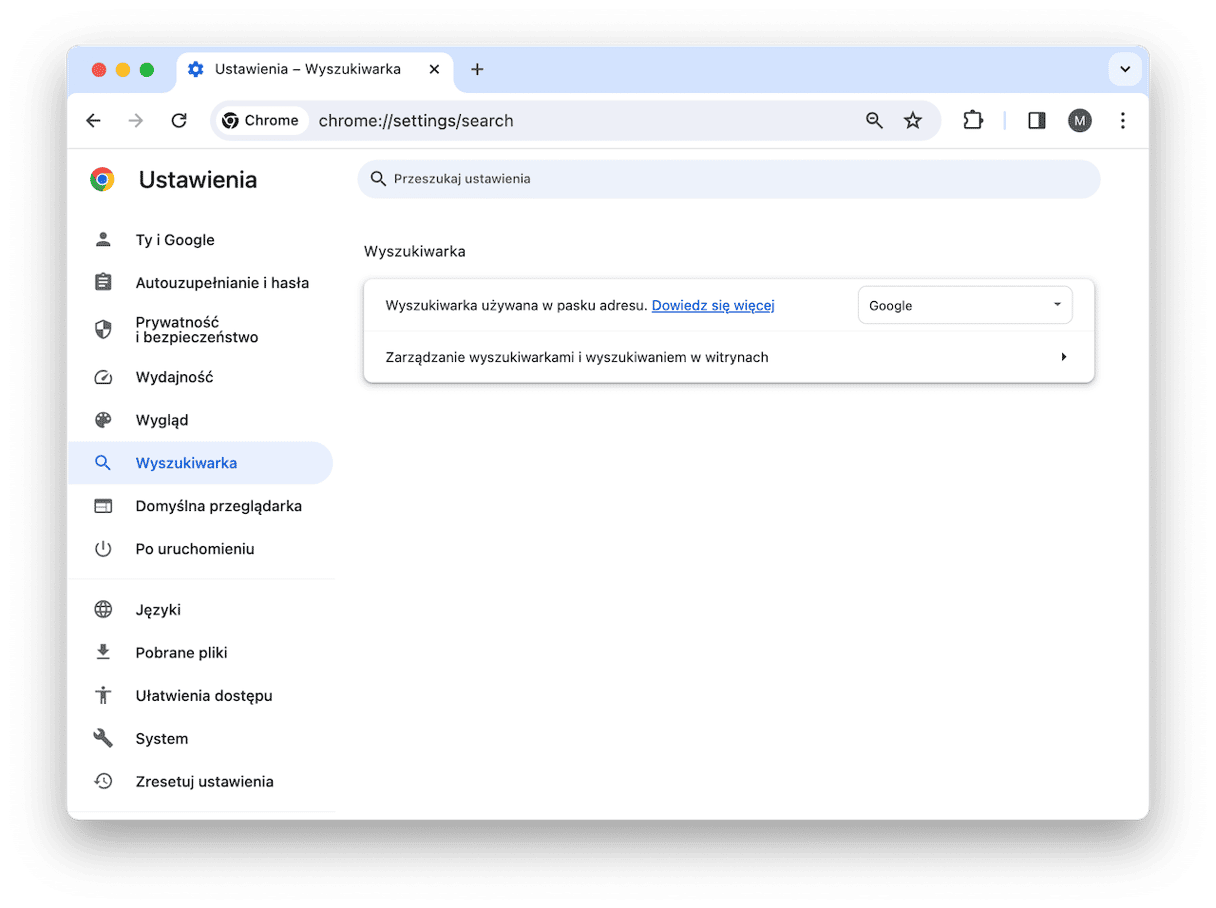
Task: Toggle the side panel icon
Action: (1036, 121)
